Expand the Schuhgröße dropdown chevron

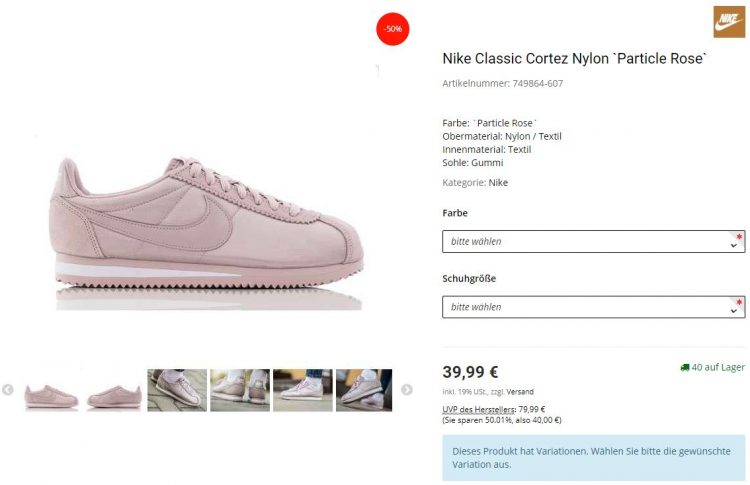coord(733,311)
